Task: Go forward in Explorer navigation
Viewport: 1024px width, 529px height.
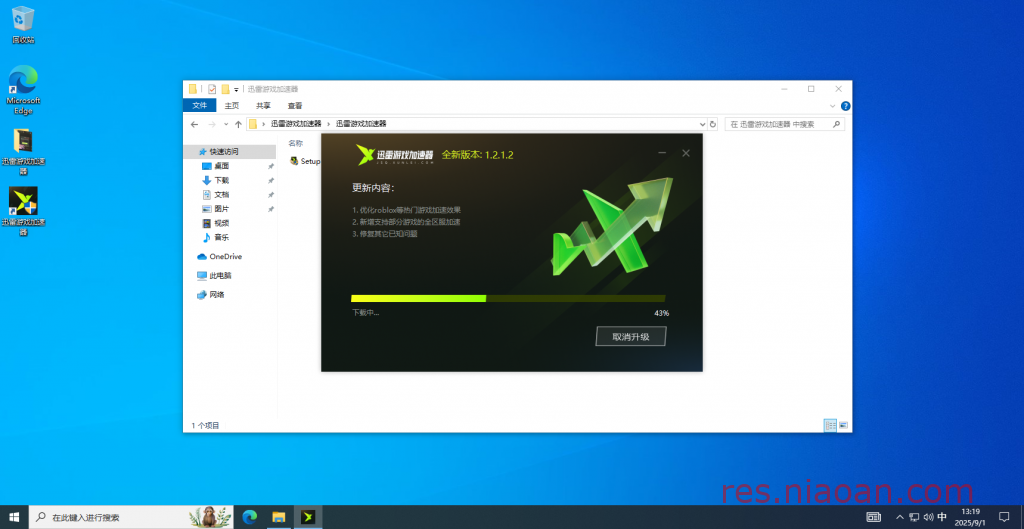Action: (x=212, y=124)
